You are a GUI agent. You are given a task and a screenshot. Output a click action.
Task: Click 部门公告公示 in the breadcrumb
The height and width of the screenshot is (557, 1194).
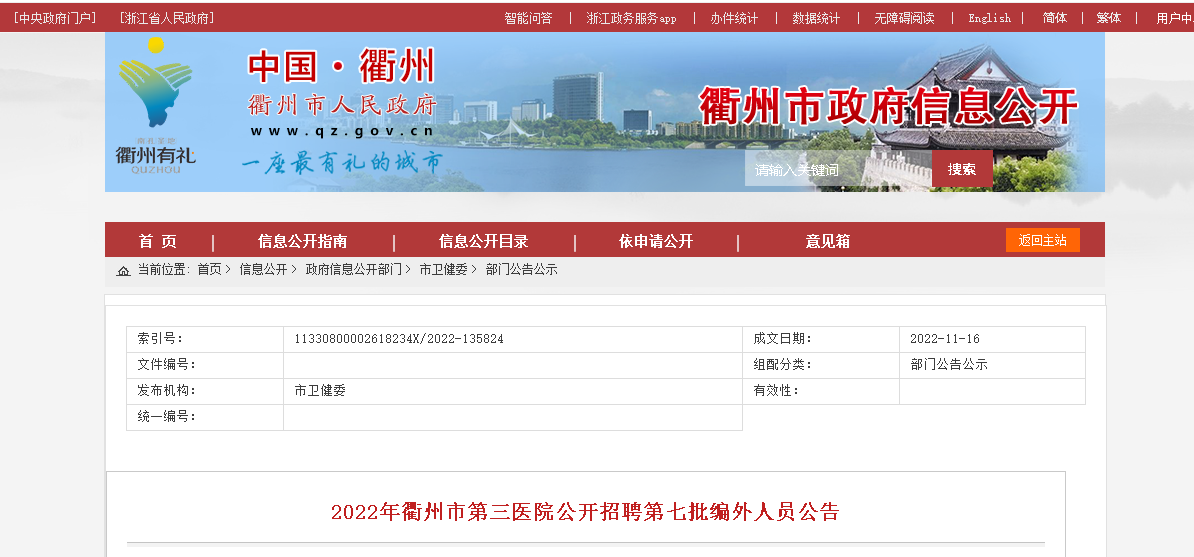(522, 270)
